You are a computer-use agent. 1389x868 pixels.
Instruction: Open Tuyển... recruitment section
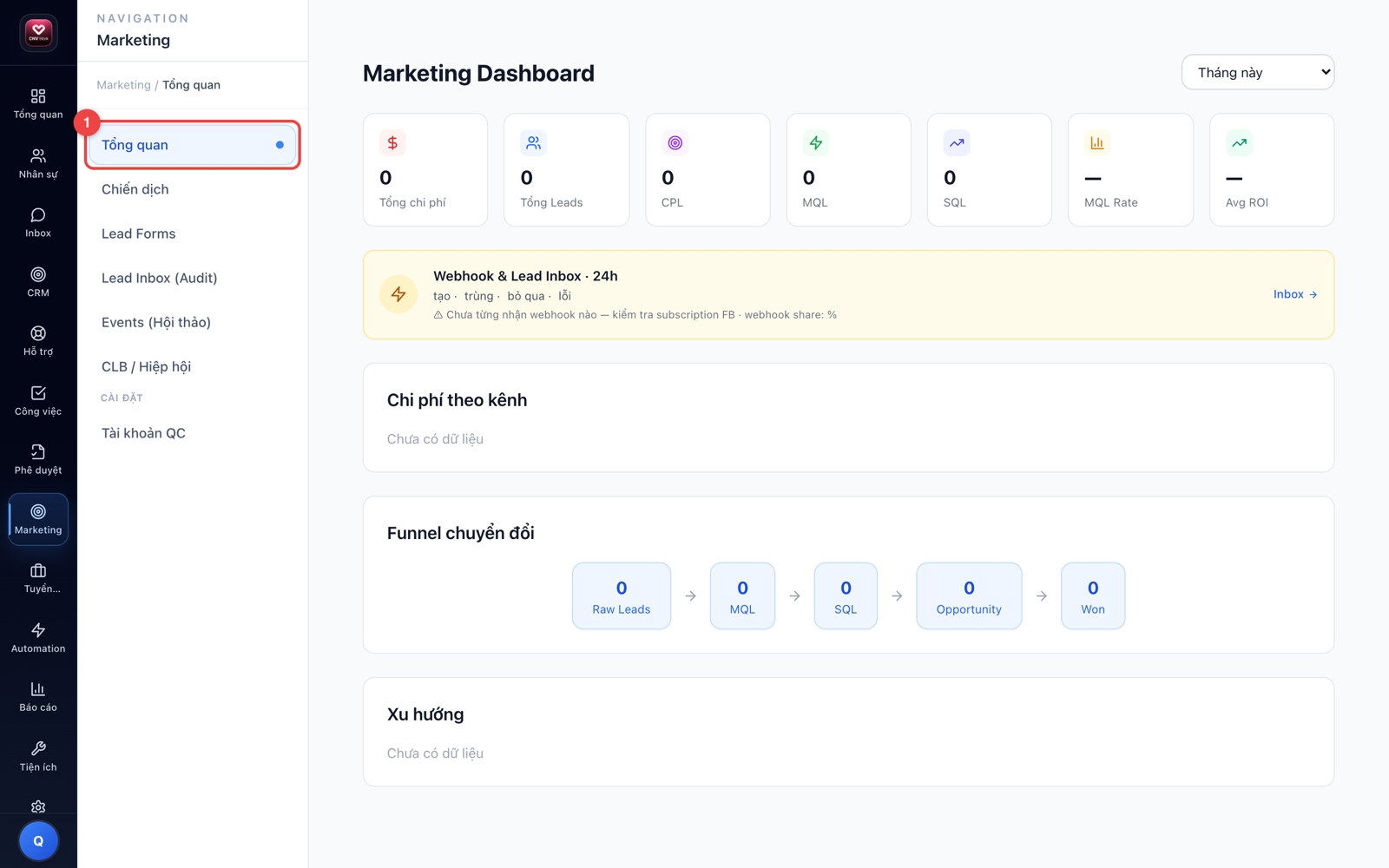click(38, 579)
